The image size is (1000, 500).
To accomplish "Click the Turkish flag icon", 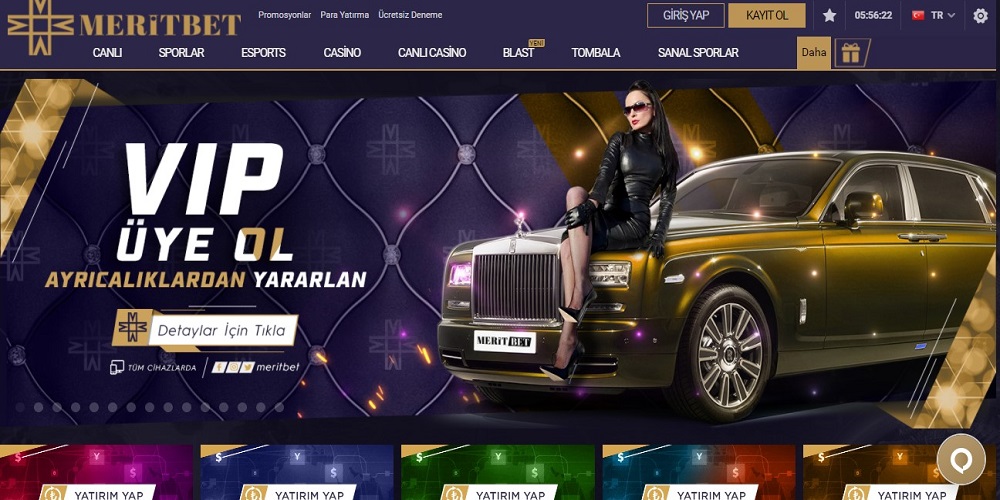I will point(918,15).
